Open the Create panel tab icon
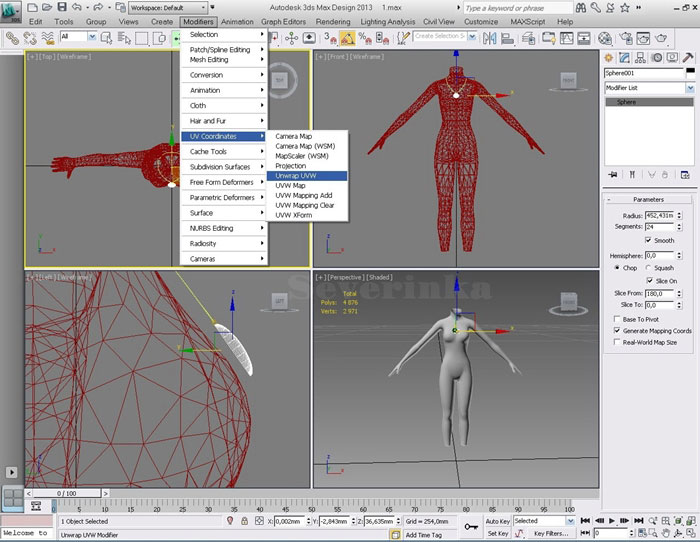 tap(608, 58)
